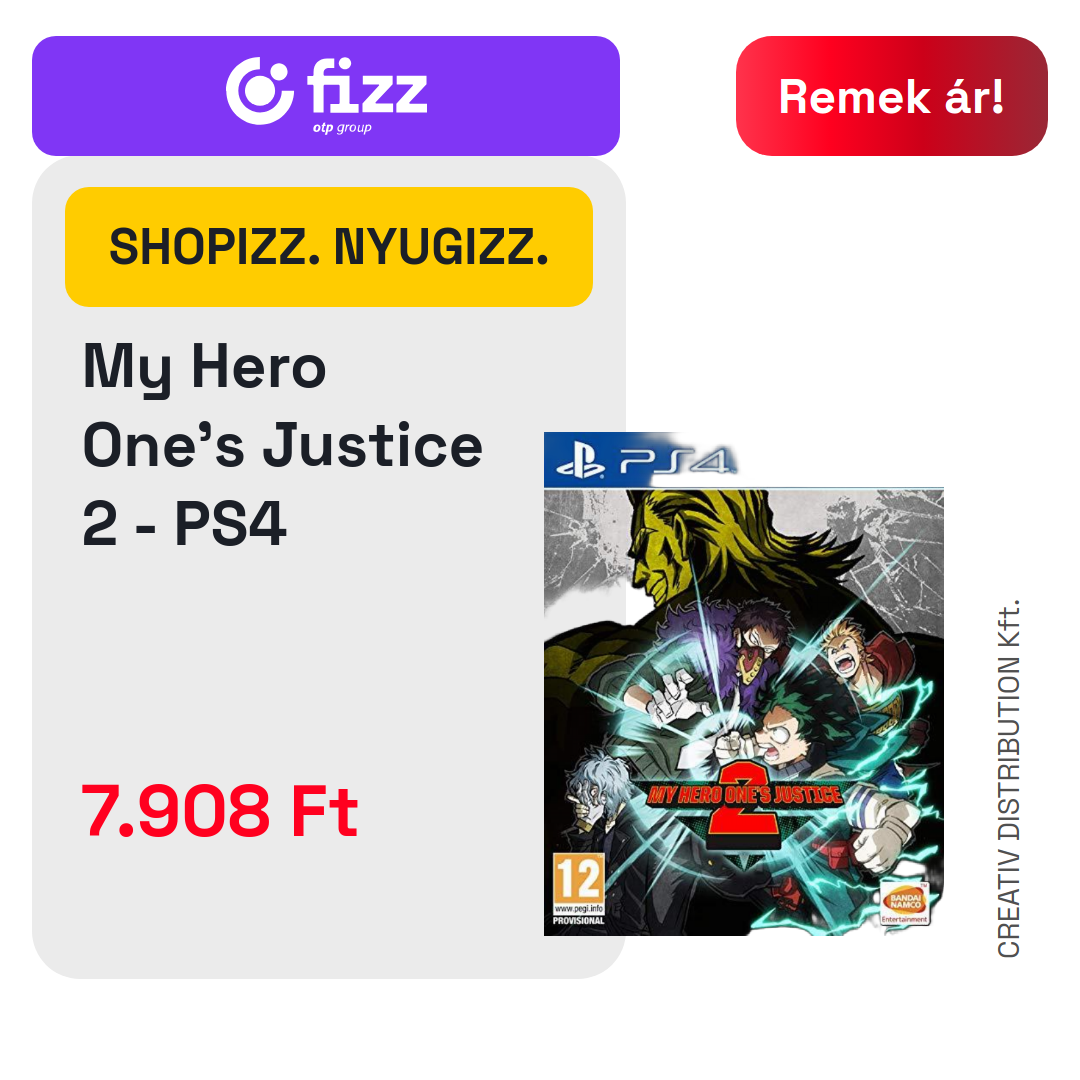Click the Remek ár! red badge
The height and width of the screenshot is (1080, 1080).
click(x=891, y=96)
